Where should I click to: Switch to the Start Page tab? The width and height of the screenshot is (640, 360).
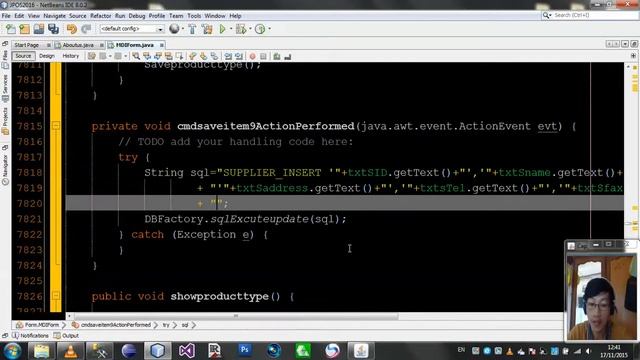(27, 45)
